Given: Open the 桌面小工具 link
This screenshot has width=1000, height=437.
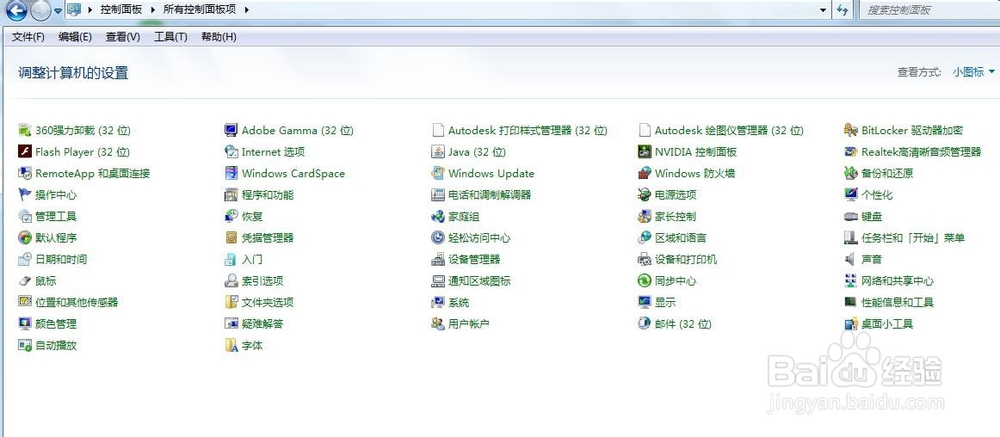Looking at the screenshot, I should [x=887, y=323].
